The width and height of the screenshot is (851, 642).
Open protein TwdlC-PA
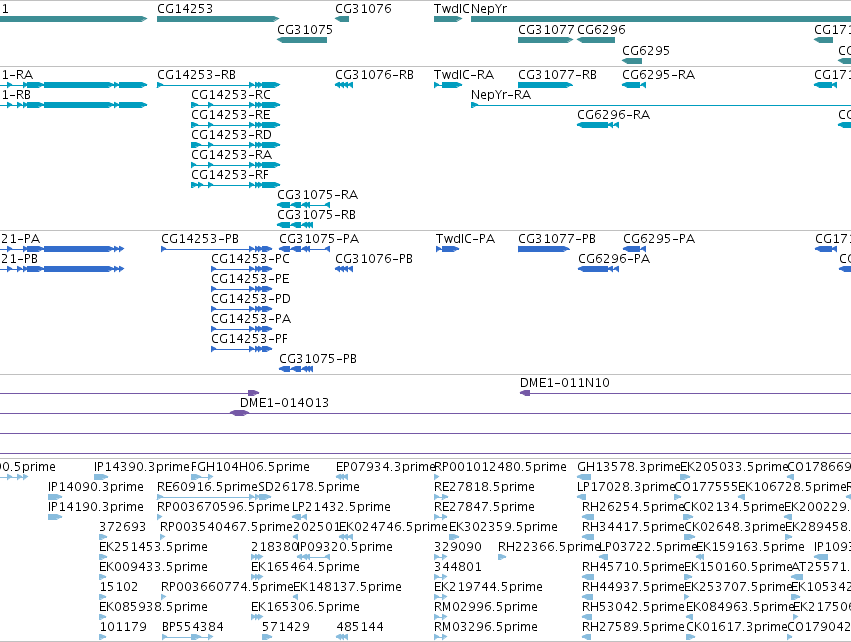pyautogui.click(x=465, y=239)
